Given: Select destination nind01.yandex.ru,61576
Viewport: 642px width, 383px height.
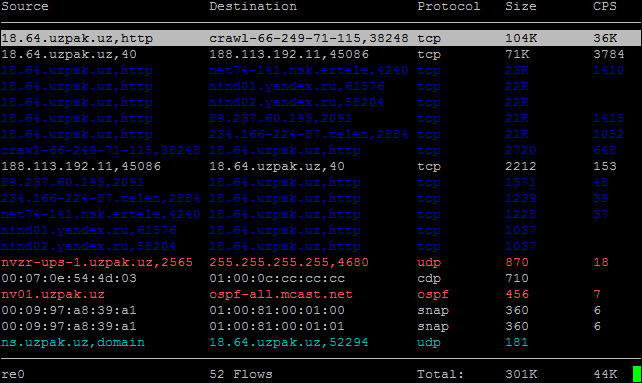Looking at the screenshot, I should pyautogui.click(x=297, y=86).
